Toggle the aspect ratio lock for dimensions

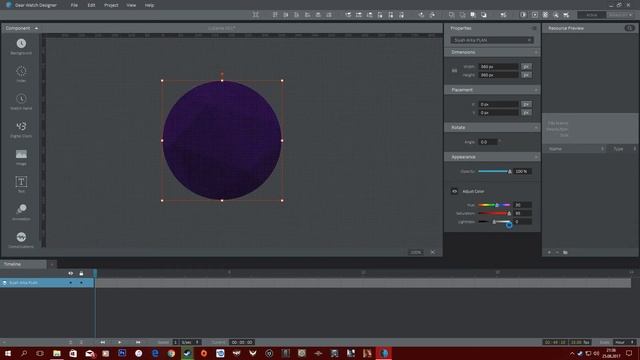point(454,71)
